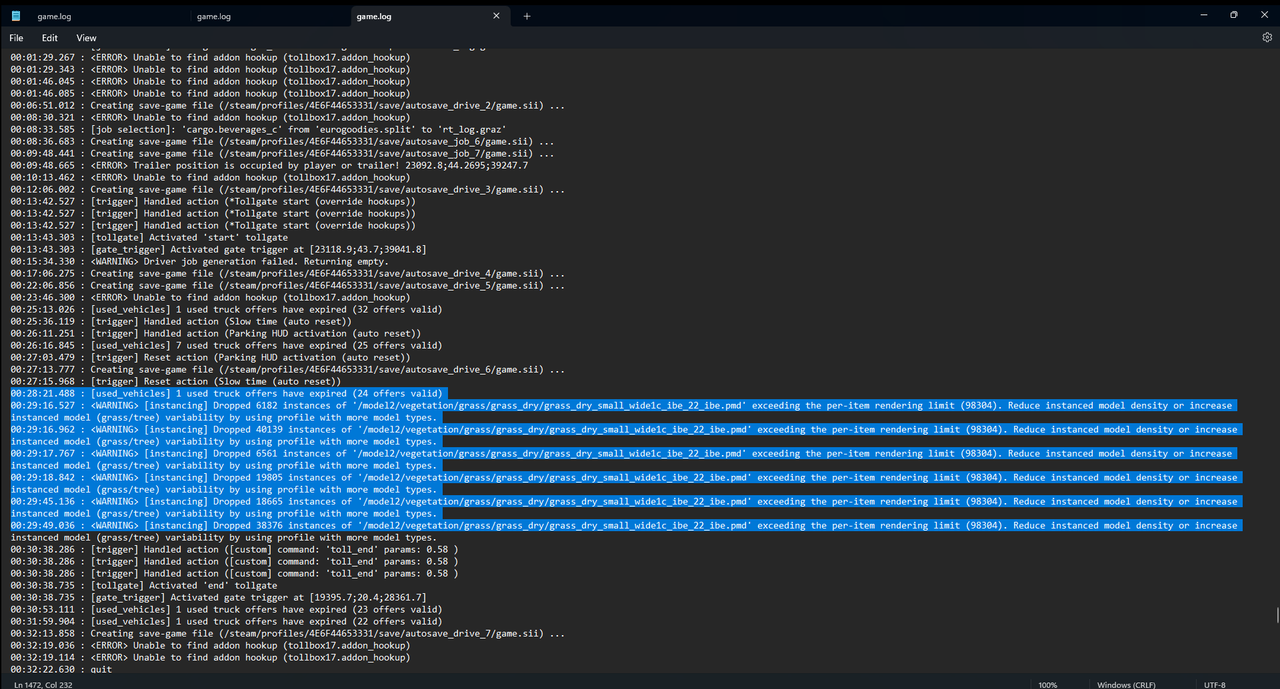Click the line saving autosave_job_6/game.sii
The width and height of the screenshot is (1280, 689).
[x=283, y=141]
